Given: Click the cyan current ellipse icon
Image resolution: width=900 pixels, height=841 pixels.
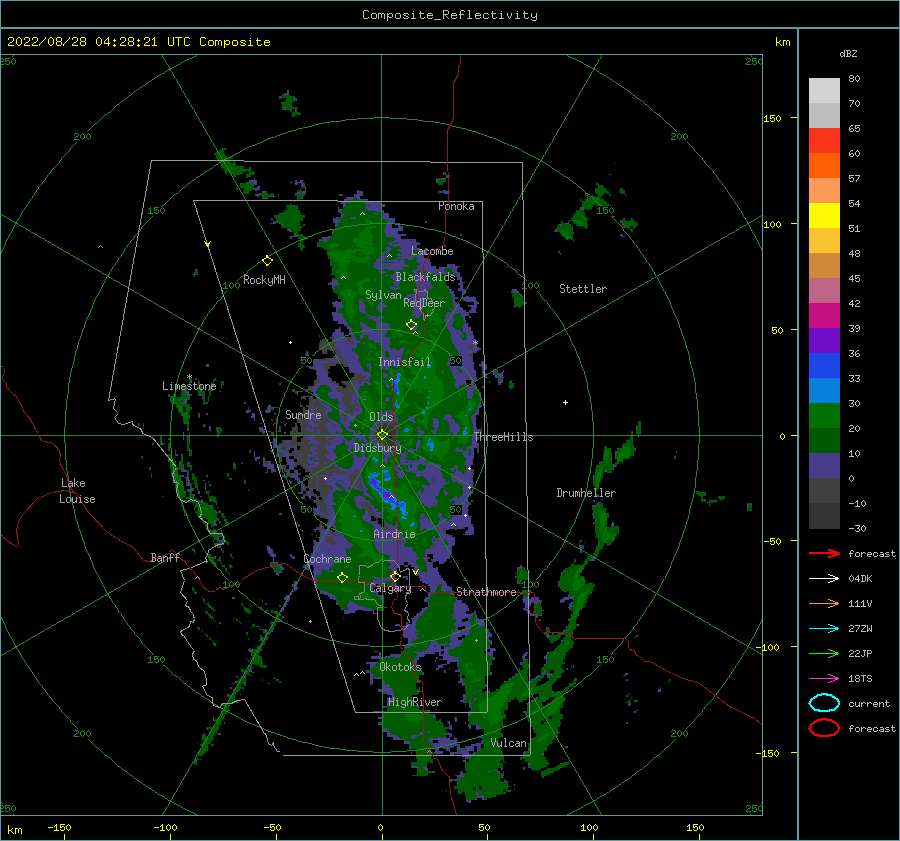Looking at the screenshot, I should pyautogui.click(x=824, y=703).
